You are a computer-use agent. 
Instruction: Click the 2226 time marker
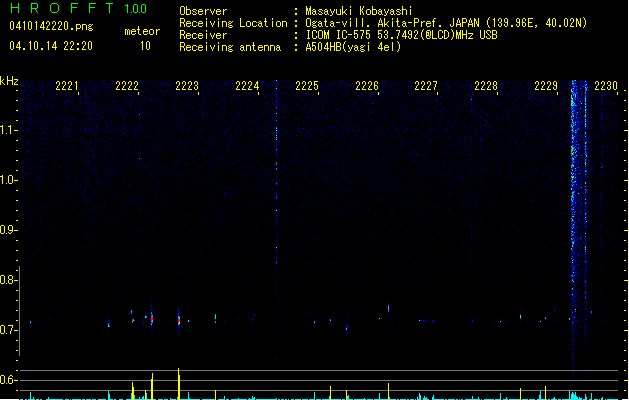(x=367, y=86)
